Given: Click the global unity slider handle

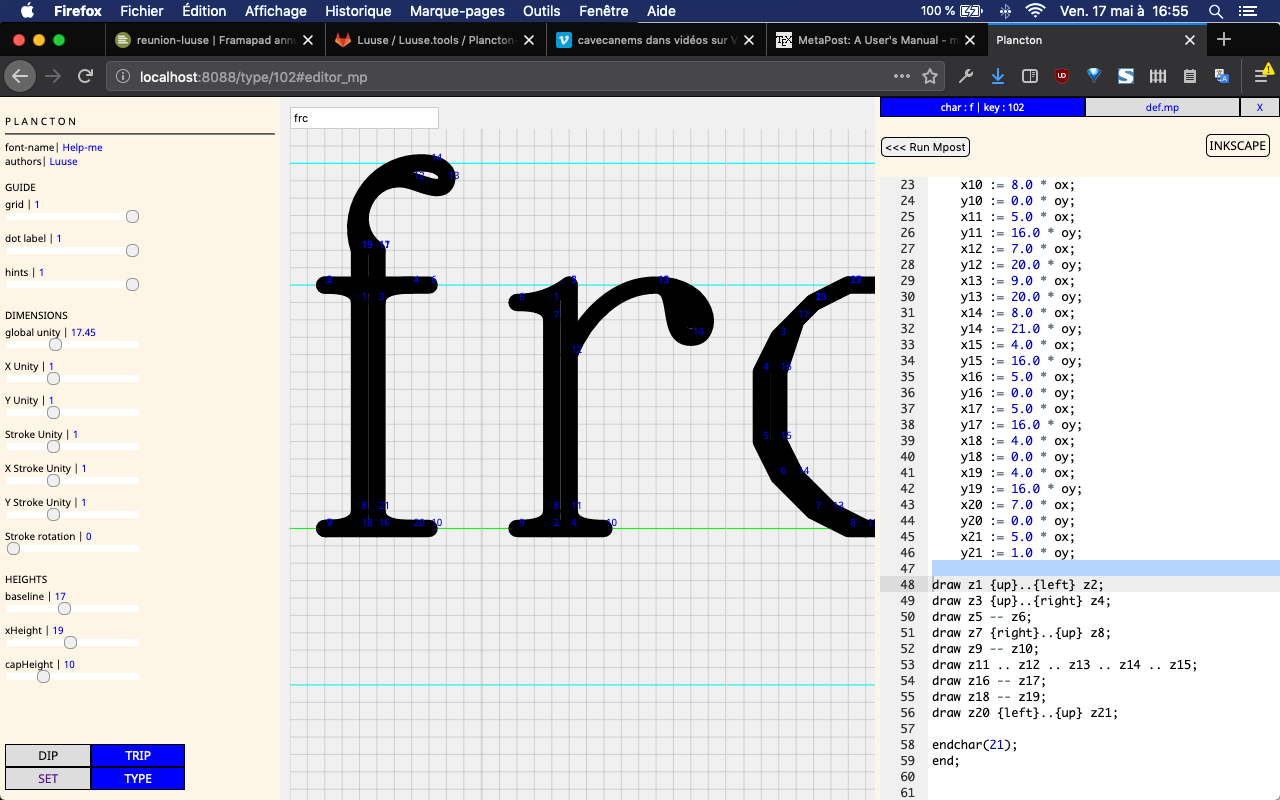Looking at the screenshot, I should [56, 345].
